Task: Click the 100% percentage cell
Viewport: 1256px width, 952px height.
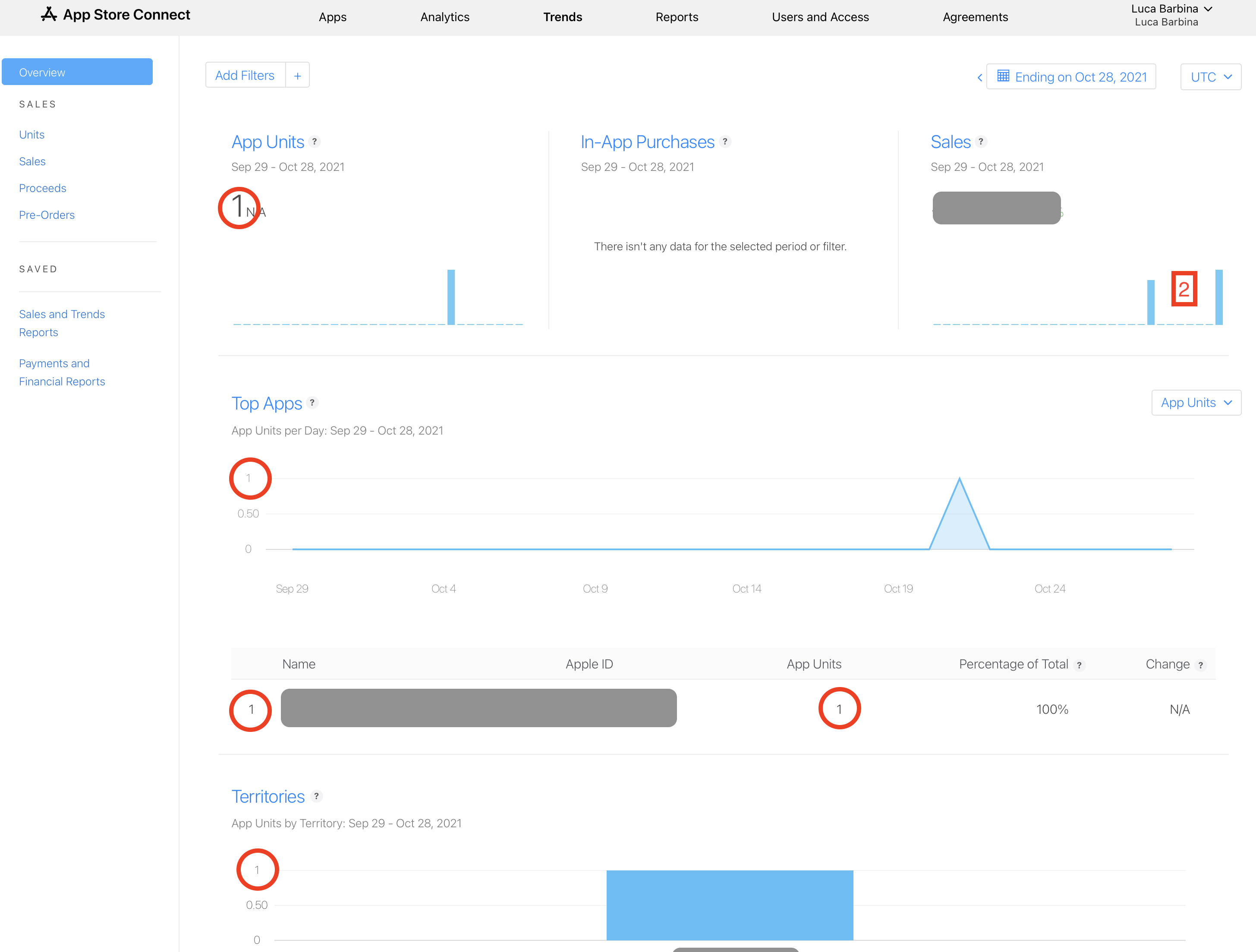Action: click(1052, 709)
